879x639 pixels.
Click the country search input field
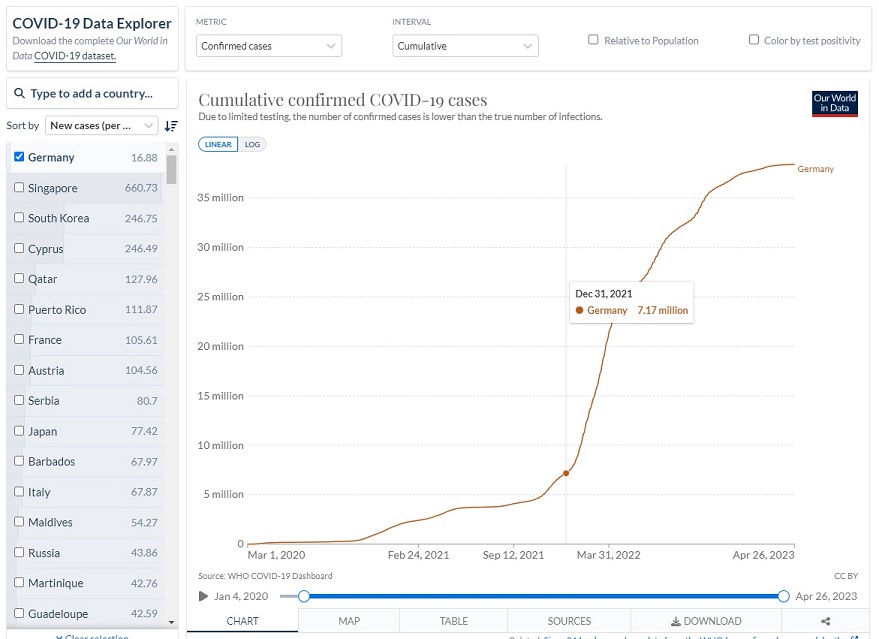[100, 94]
